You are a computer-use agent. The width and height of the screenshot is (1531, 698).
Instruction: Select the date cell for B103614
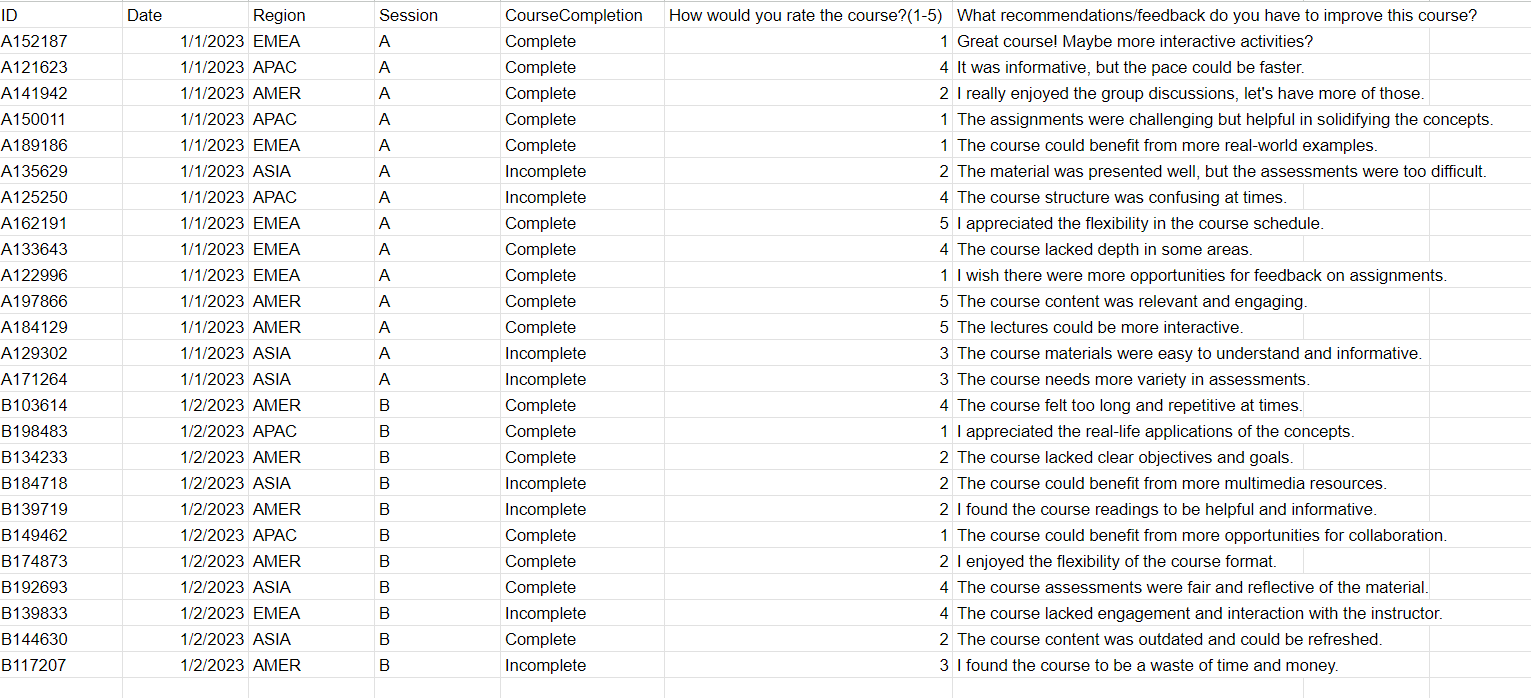coord(185,406)
